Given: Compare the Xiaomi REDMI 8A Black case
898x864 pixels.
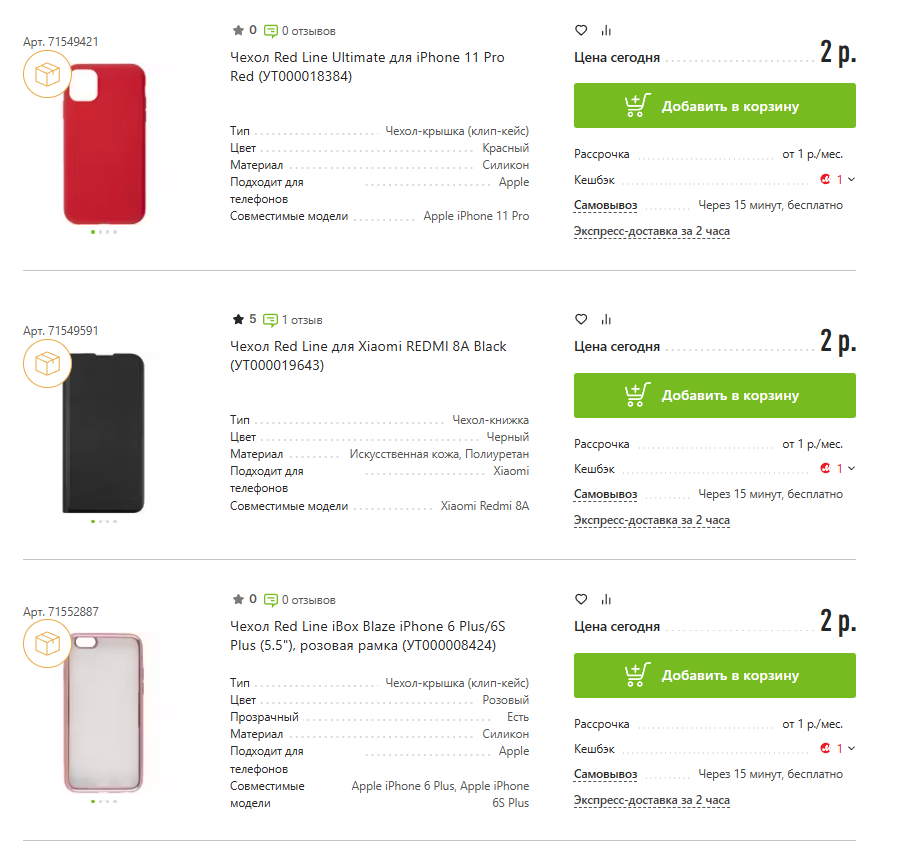Looking at the screenshot, I should click(x=606, y=319).
